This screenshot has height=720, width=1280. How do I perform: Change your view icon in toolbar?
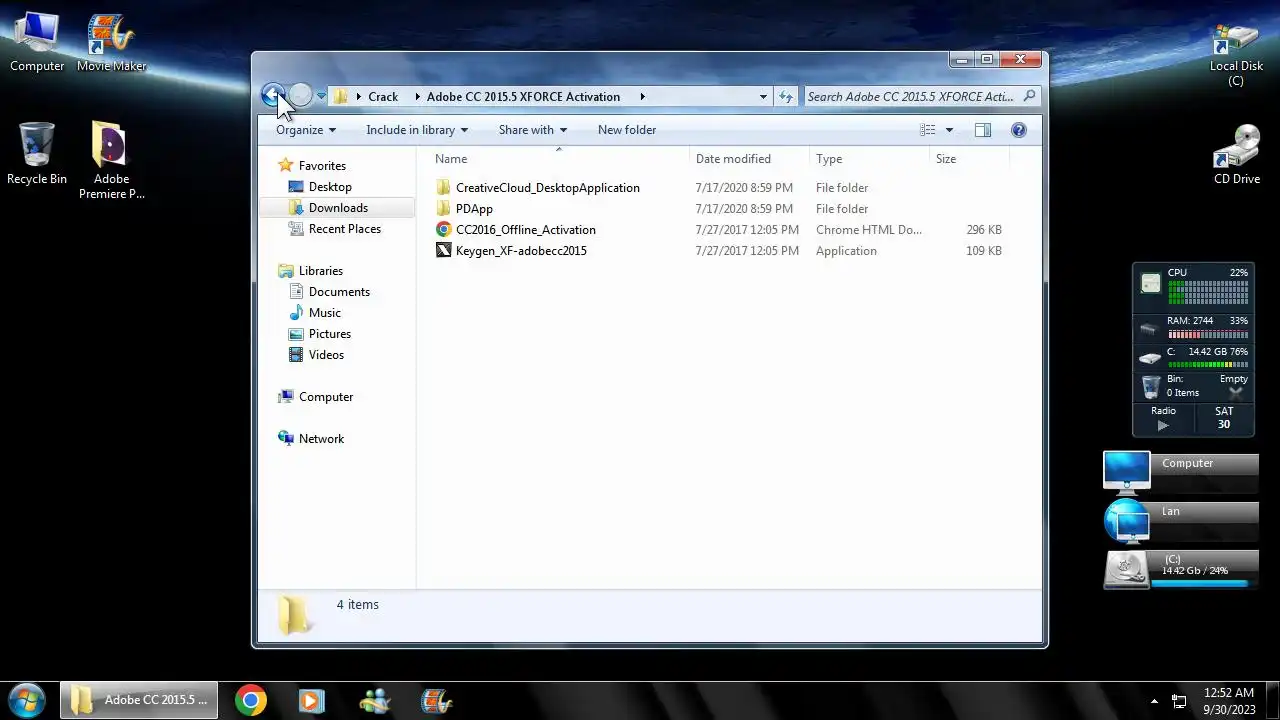point(928,130)
